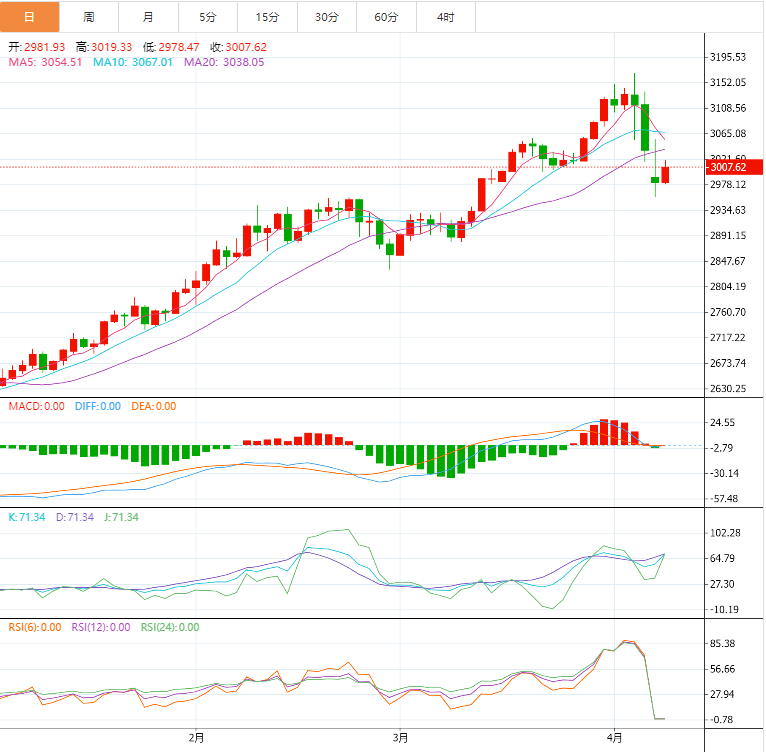Select the 60分 timeframe tab
The image size is (766, 752).
click(386, 17)
